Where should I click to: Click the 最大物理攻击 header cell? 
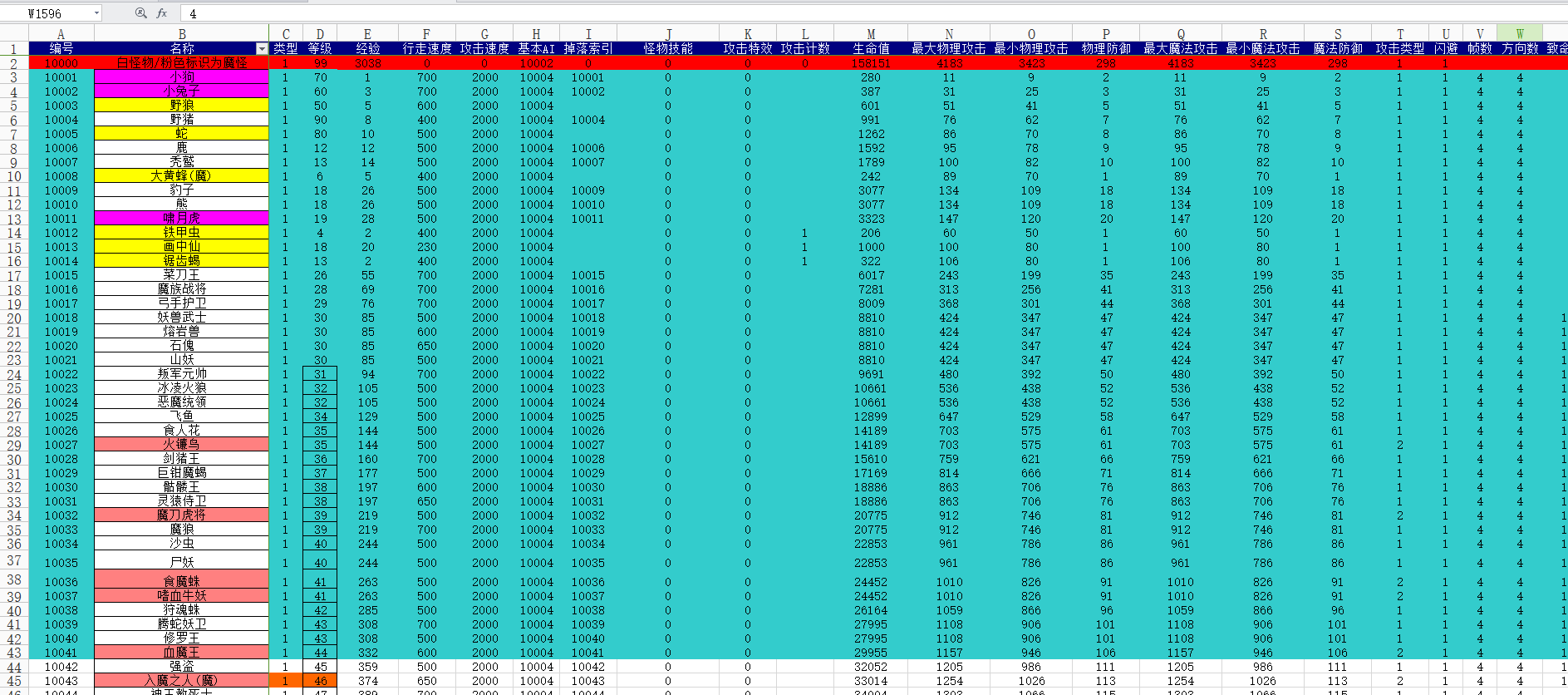coord(949,49)
